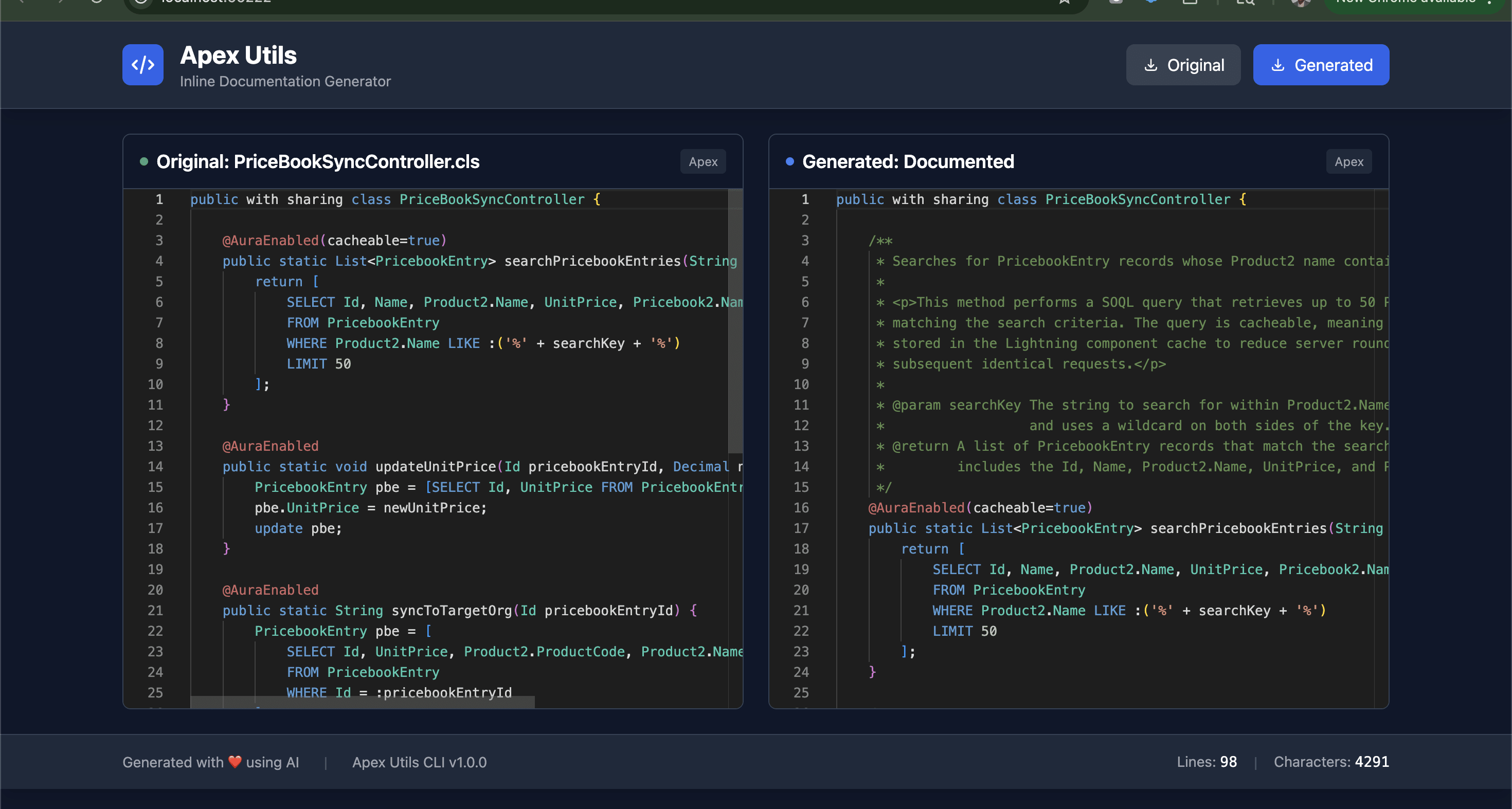Click Apex Utils CLI v1.0.0 footer text
1512x809 pixels.
419,762
